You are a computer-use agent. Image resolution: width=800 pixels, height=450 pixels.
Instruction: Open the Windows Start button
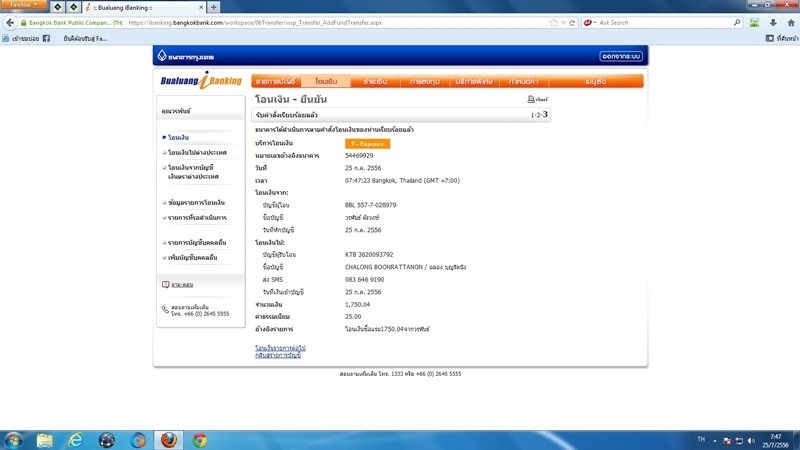click(13, 440)
